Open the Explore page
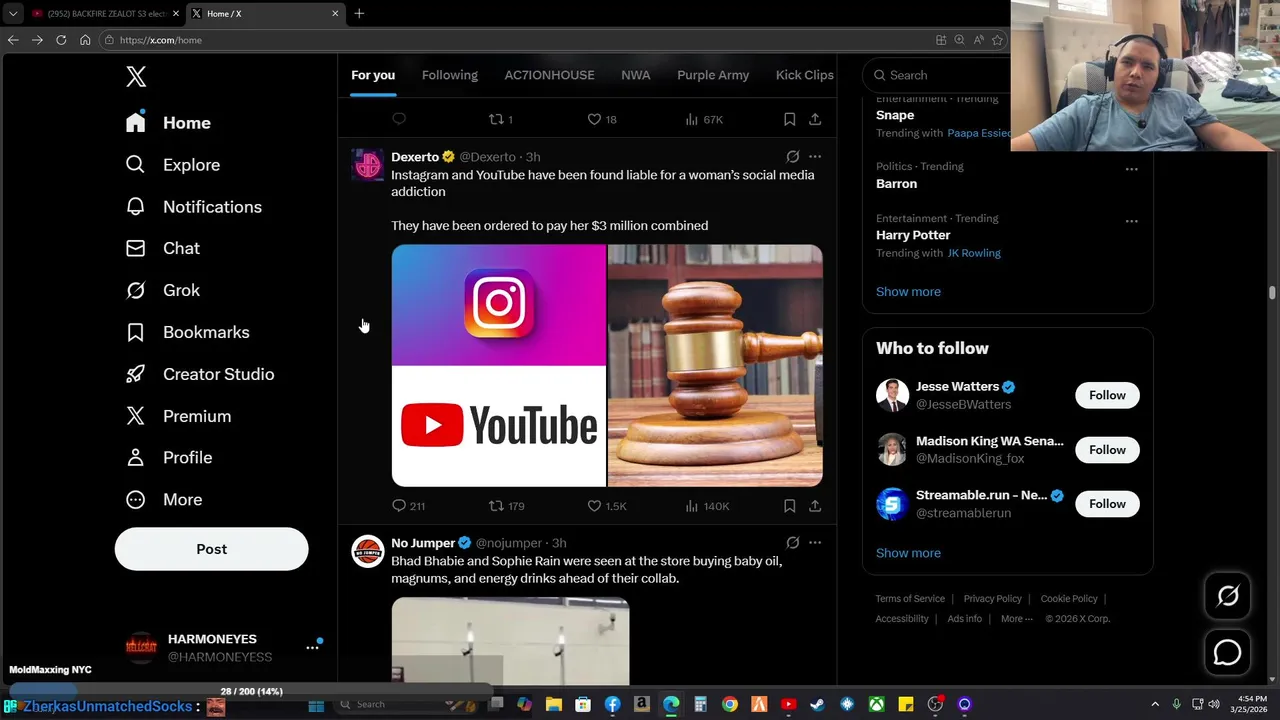Screen dimensions: 1280x720 (x=172, y=165)
